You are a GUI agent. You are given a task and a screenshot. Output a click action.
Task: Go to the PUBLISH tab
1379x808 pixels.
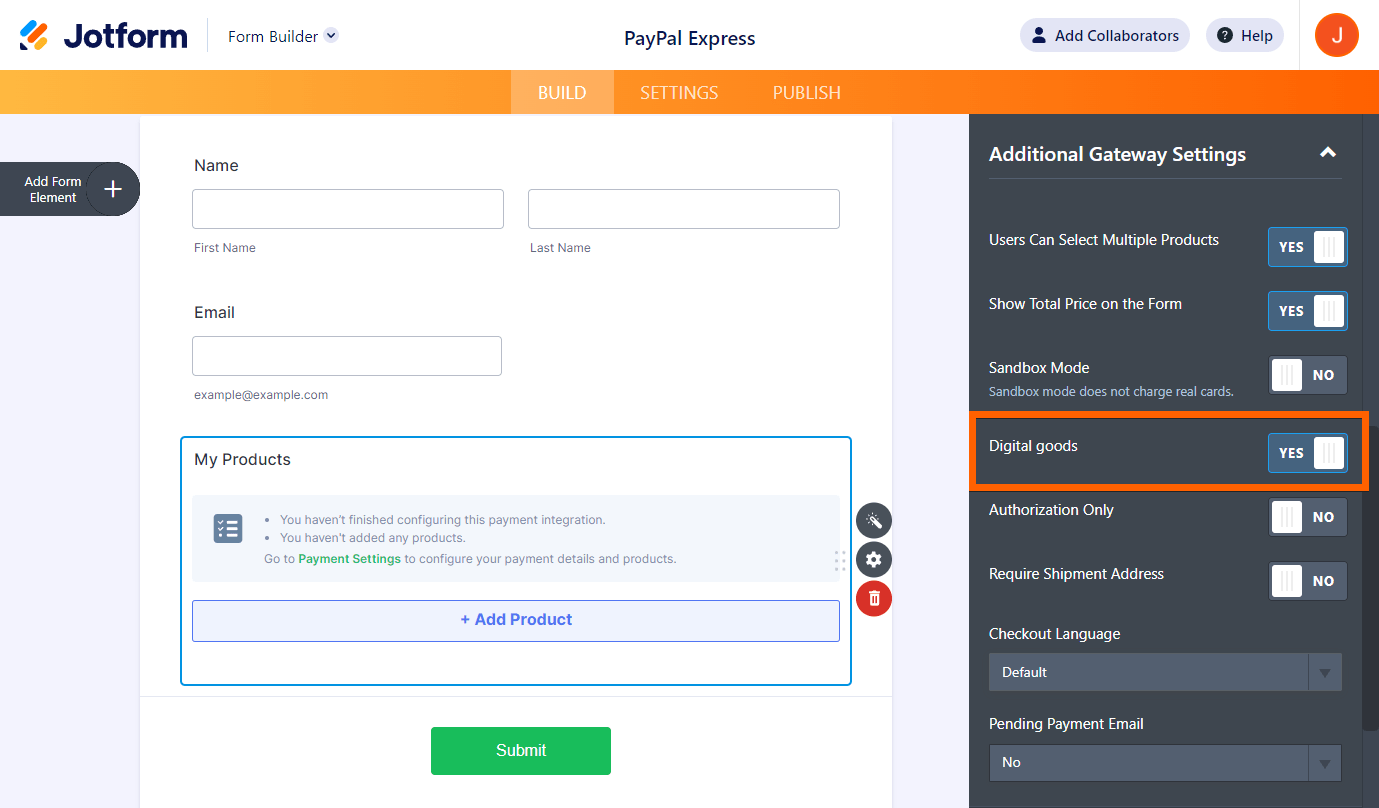tap(806, 93)
